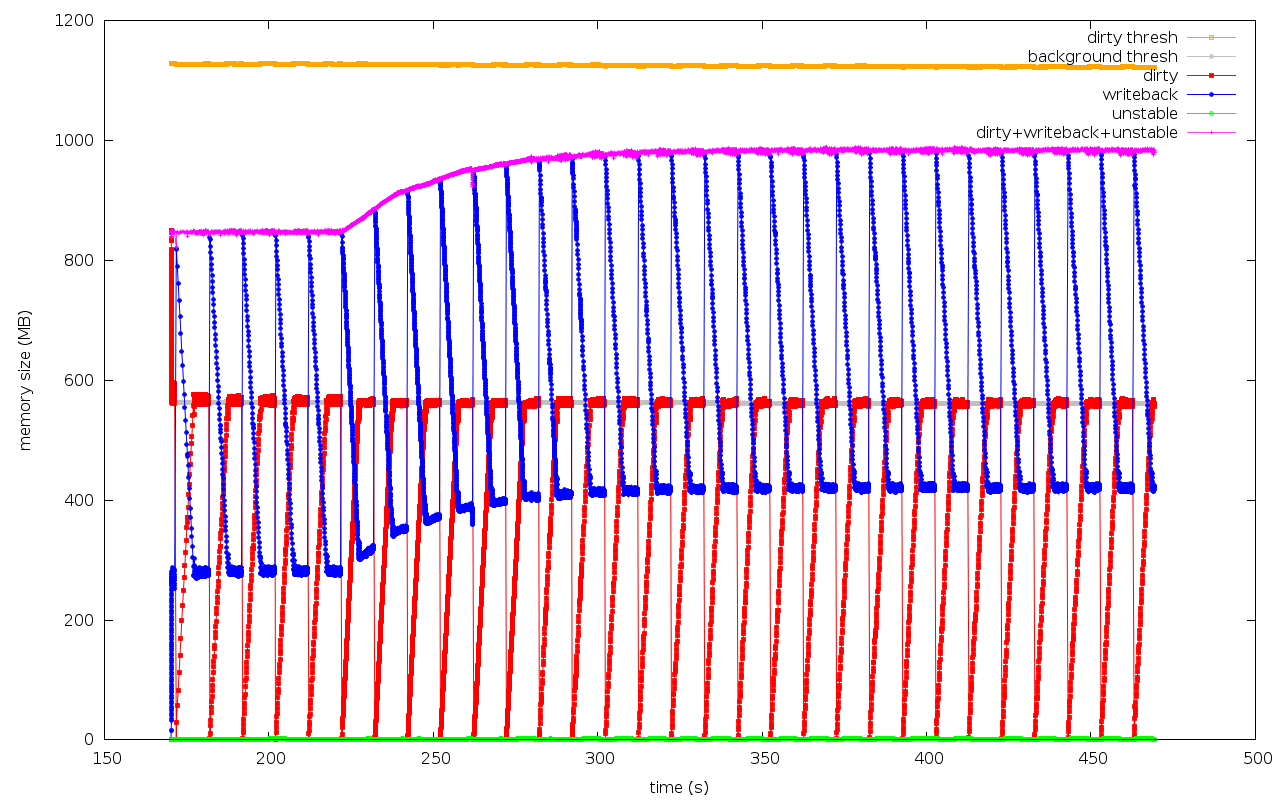Click the x-axis value 150
This screenshot has width=1280, height=800.
tap(107, 759)
